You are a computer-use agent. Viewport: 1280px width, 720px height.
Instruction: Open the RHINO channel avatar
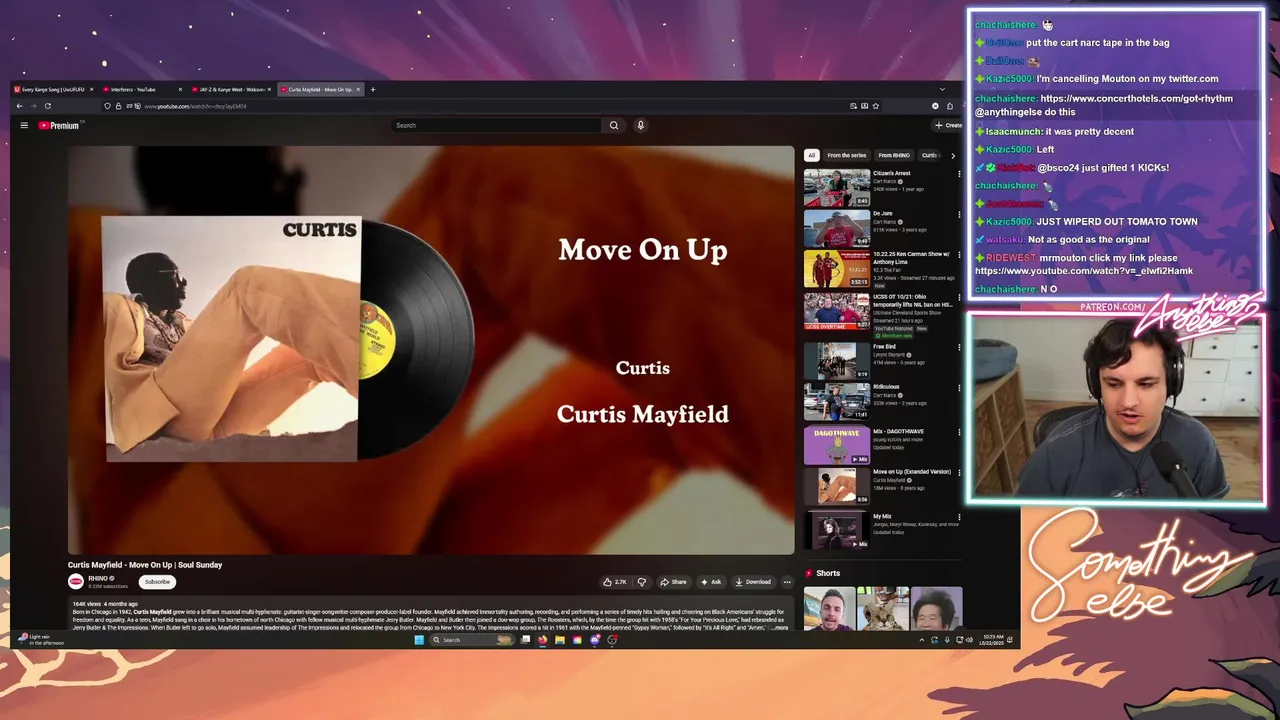point(76,581)
